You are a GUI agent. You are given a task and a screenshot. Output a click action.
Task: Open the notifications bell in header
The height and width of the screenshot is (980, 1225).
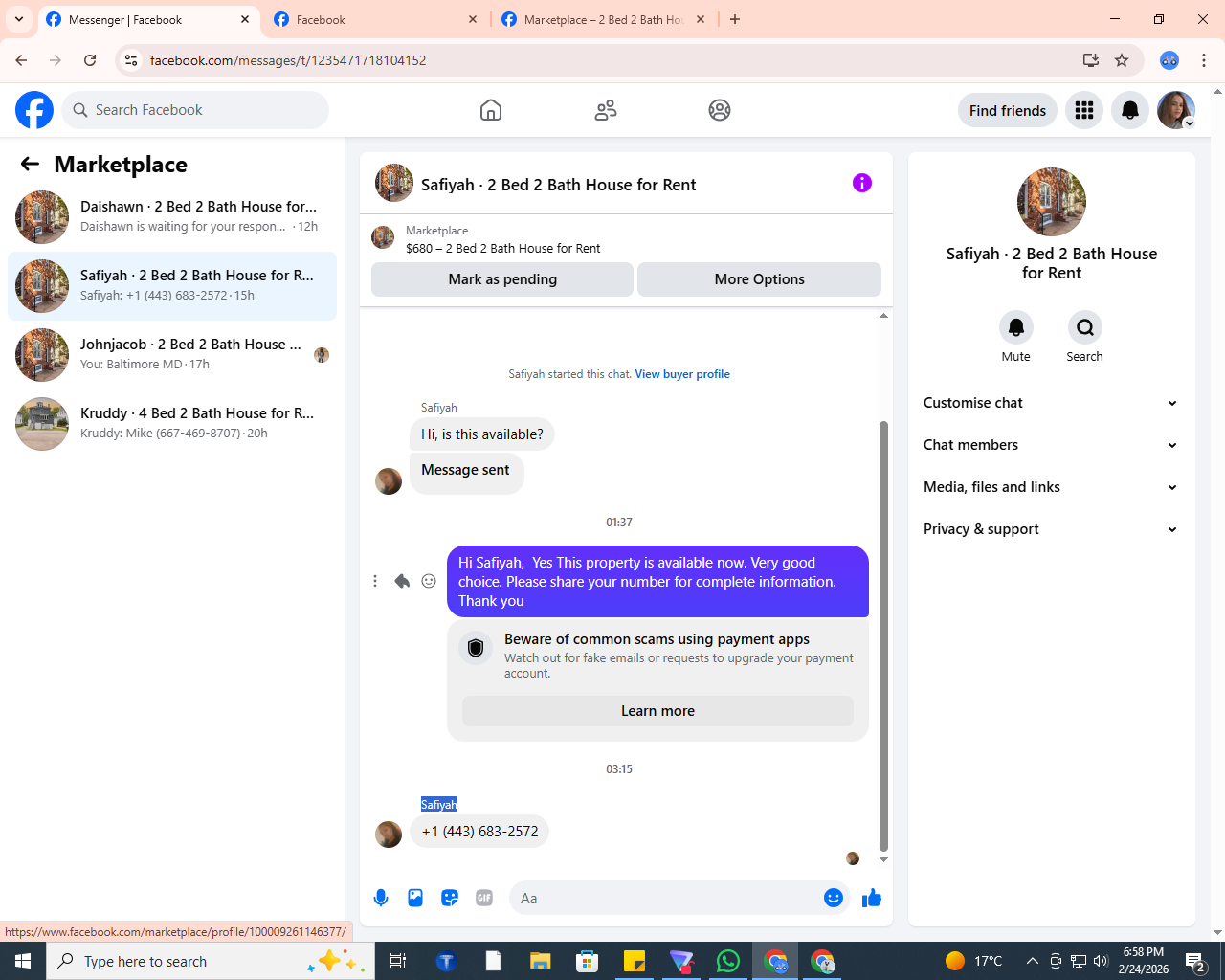click(1130, 110)
